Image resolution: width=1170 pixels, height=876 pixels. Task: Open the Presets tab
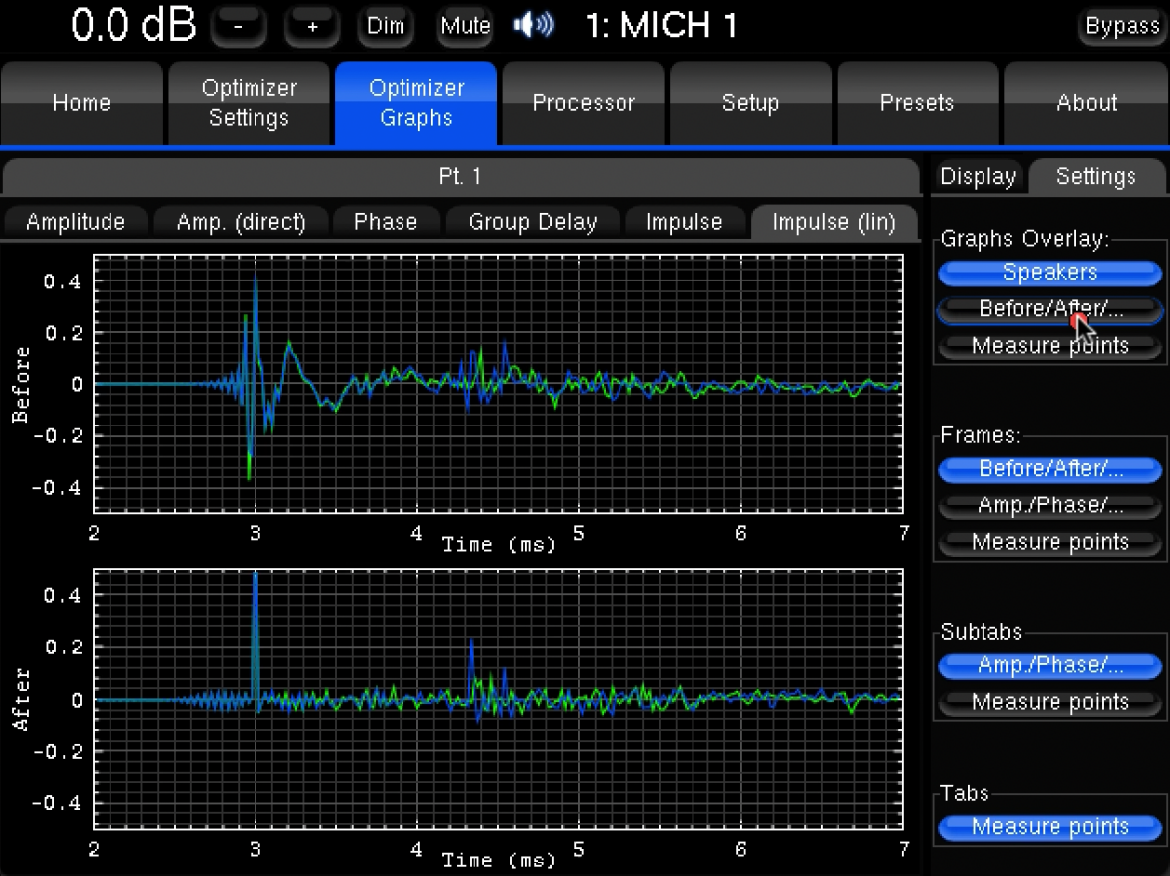(918, 103)
